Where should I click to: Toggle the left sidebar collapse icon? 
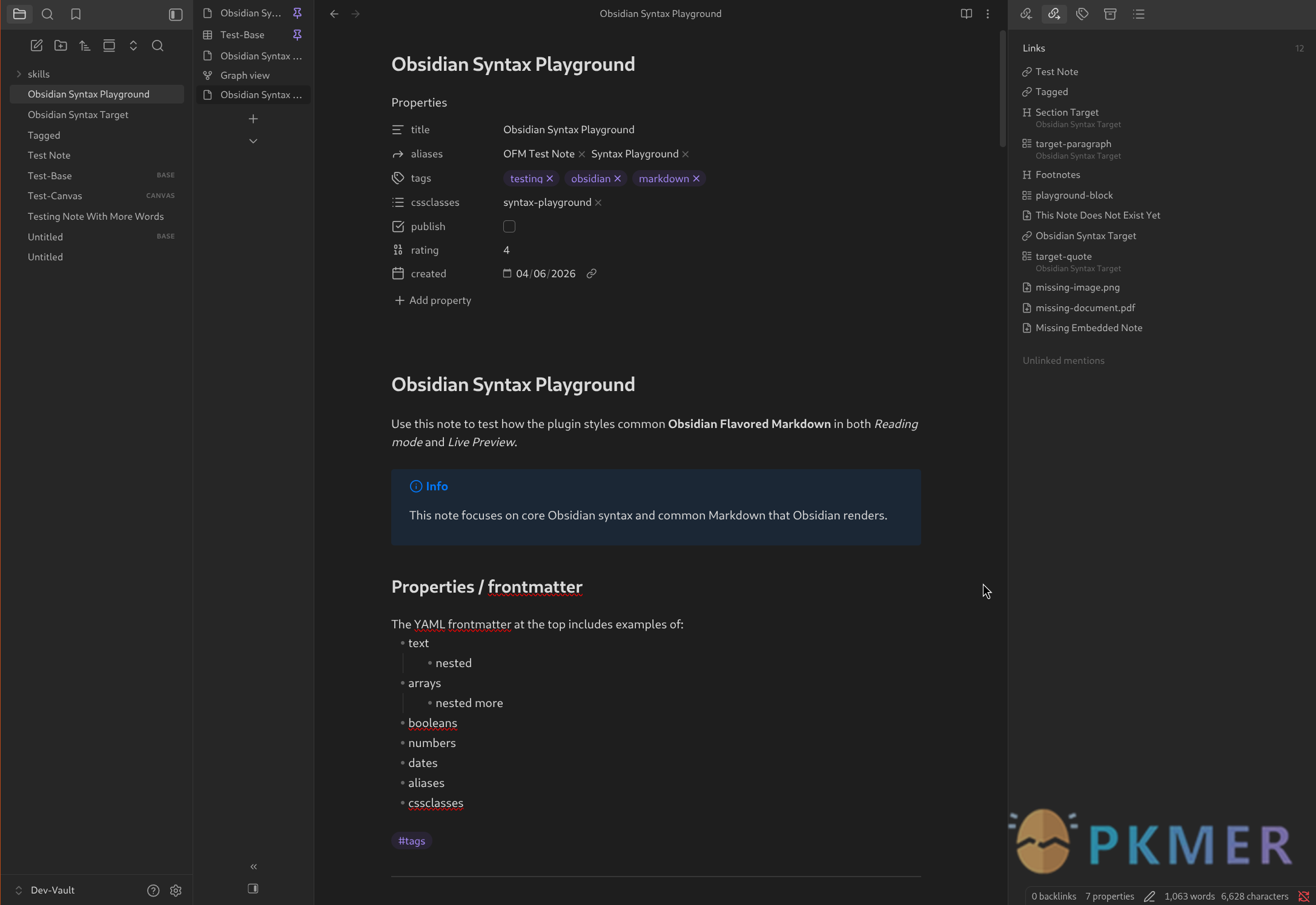point(176,15)
